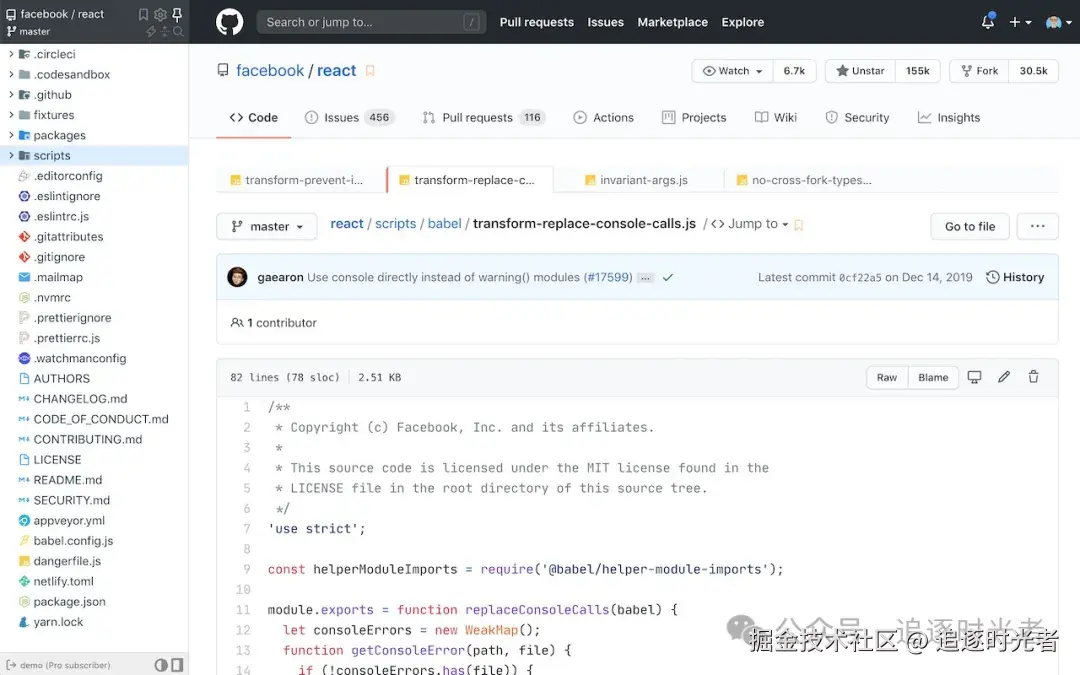
Task: Open the master branch dropdown button
Action: tap(267, 226)
